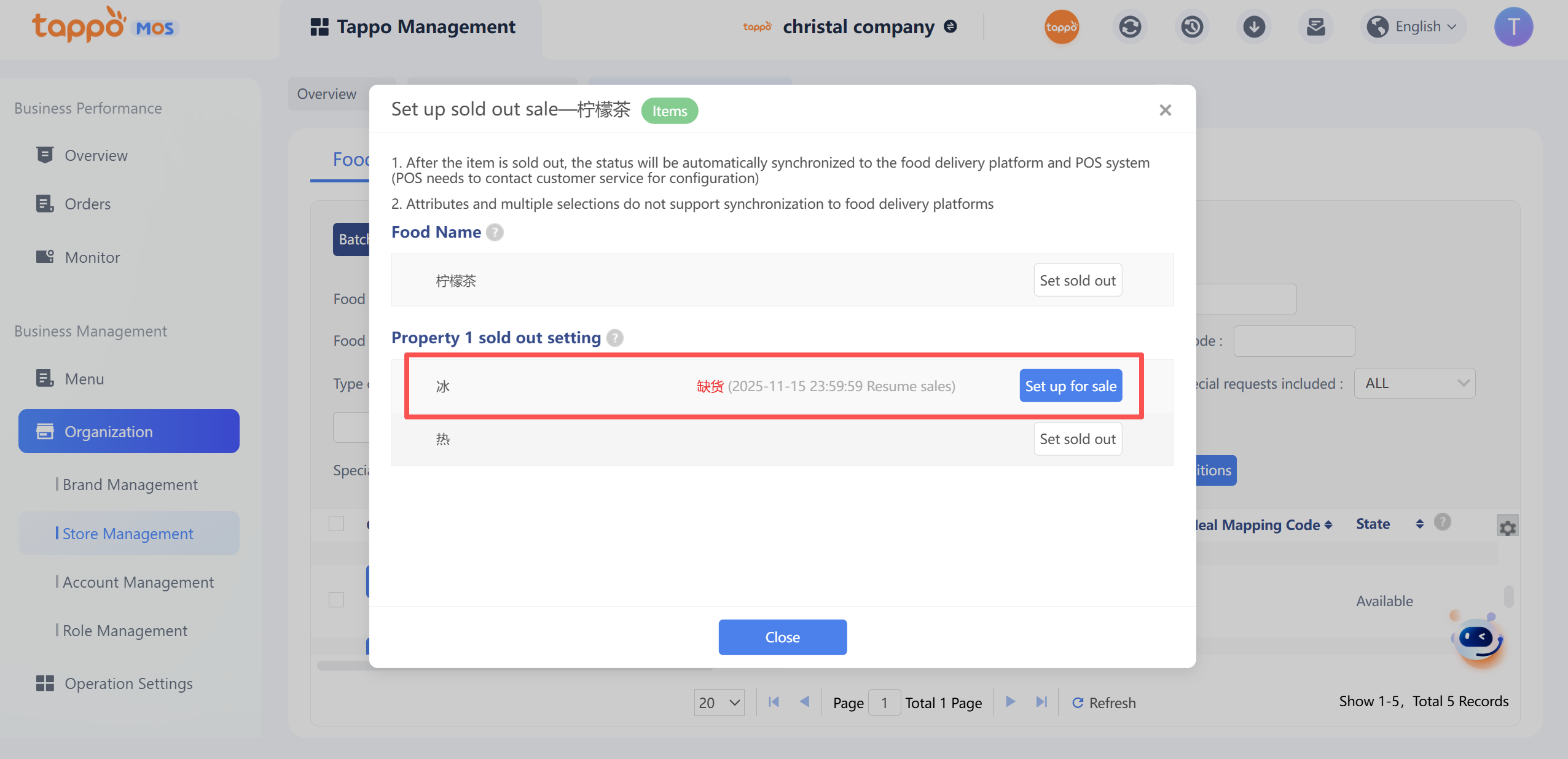Screen dimensions: 1568x759
Task: Open the page size 20 dropdown
Action: (719, 703)
